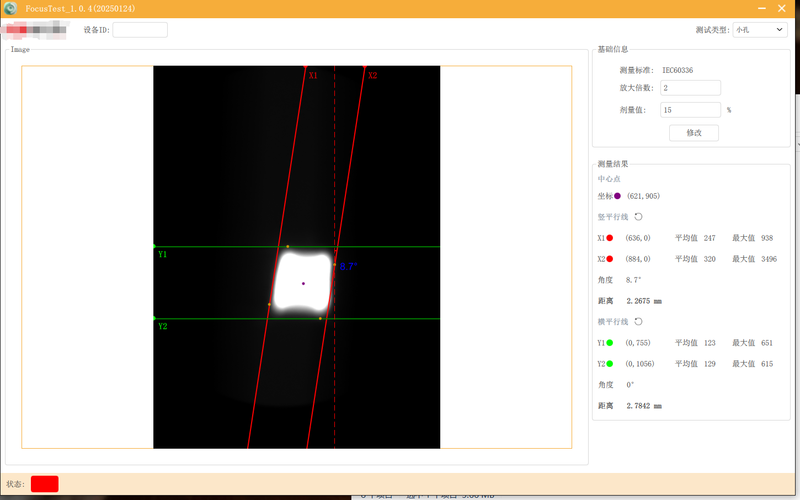Click the green Y1 marker dot in results
The height and width of the screenshot is (500, 800).
coord(609,343)
